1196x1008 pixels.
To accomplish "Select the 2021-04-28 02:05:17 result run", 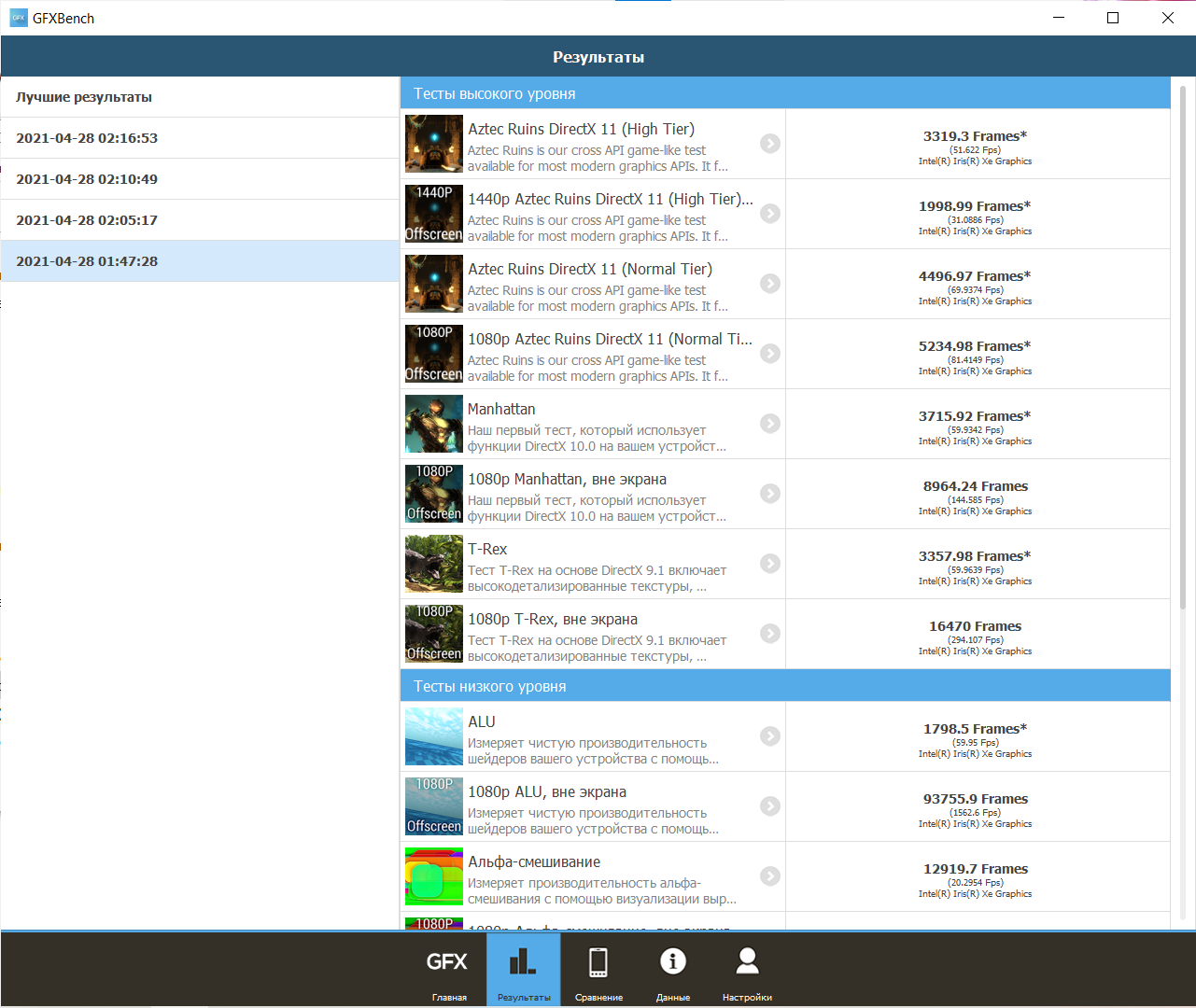I will click(200, 220).
